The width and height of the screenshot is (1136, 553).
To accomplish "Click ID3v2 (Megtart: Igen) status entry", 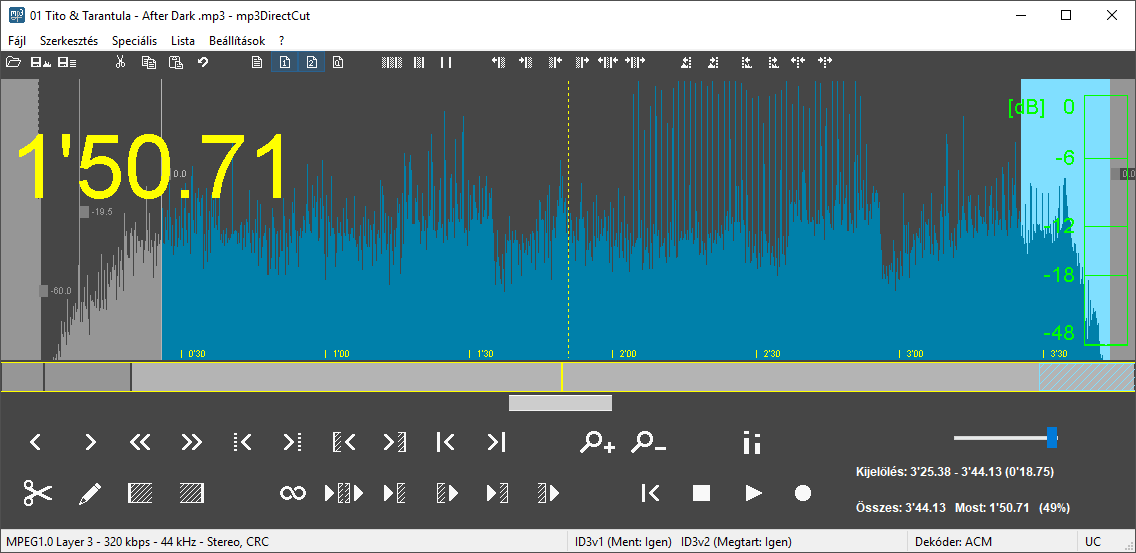I will [736, 541].
